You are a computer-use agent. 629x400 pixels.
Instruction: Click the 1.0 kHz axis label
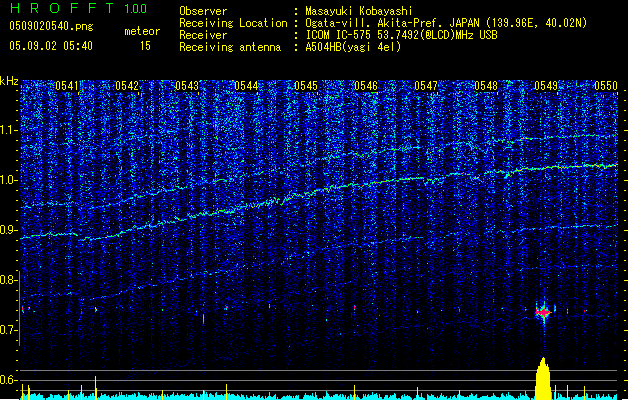pos(11,180)
